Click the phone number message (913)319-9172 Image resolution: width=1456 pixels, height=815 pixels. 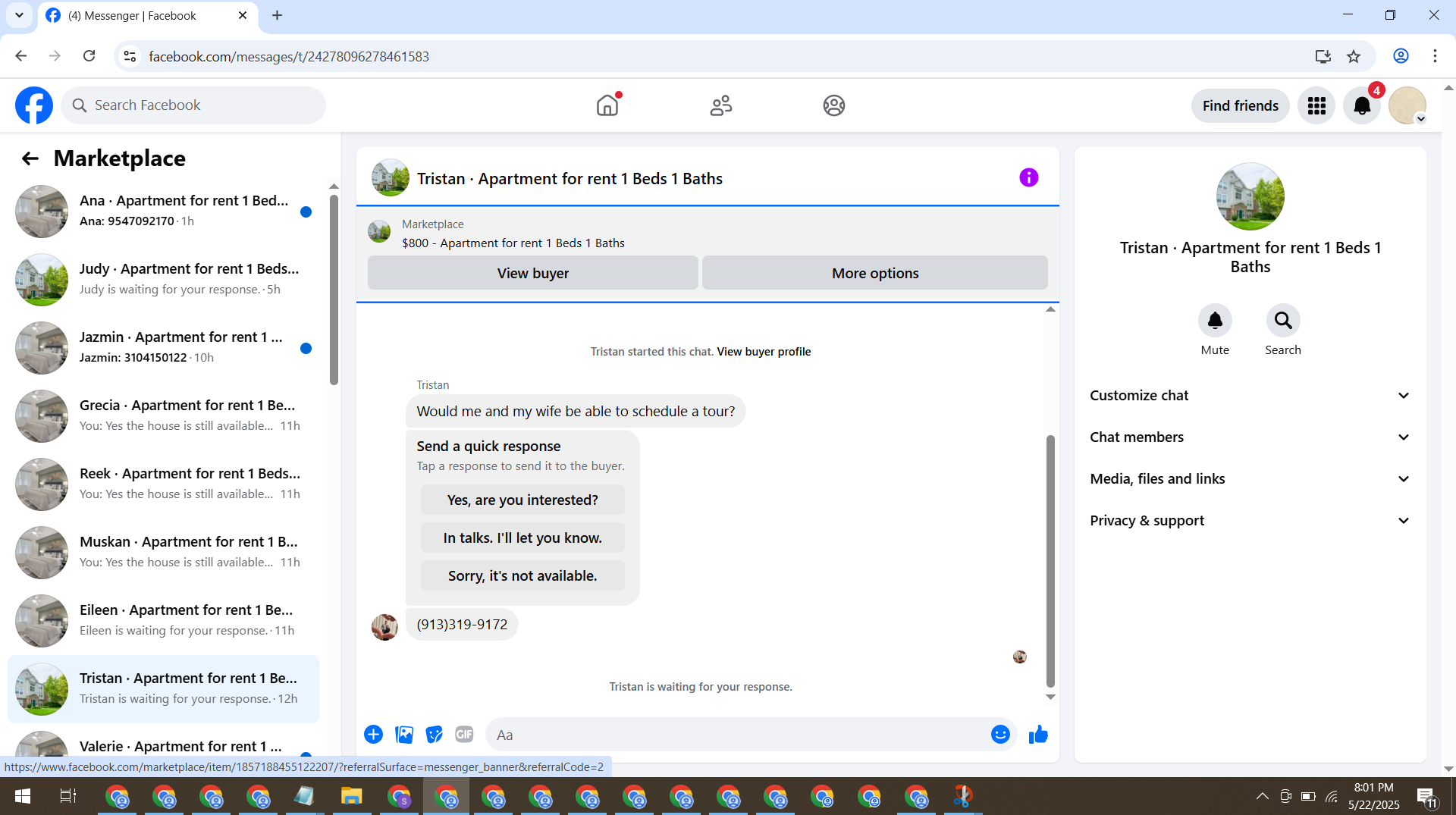click(462, 625)
